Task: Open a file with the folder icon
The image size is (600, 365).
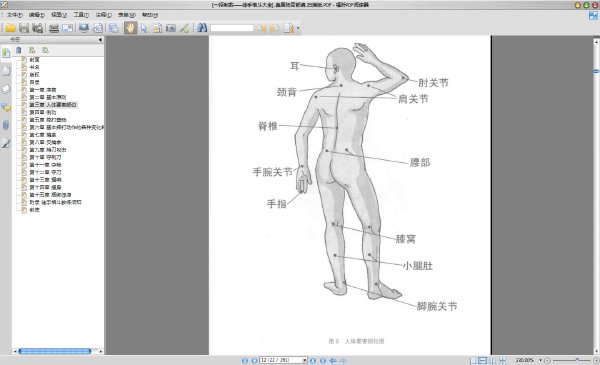Action: tap(10, 28)
